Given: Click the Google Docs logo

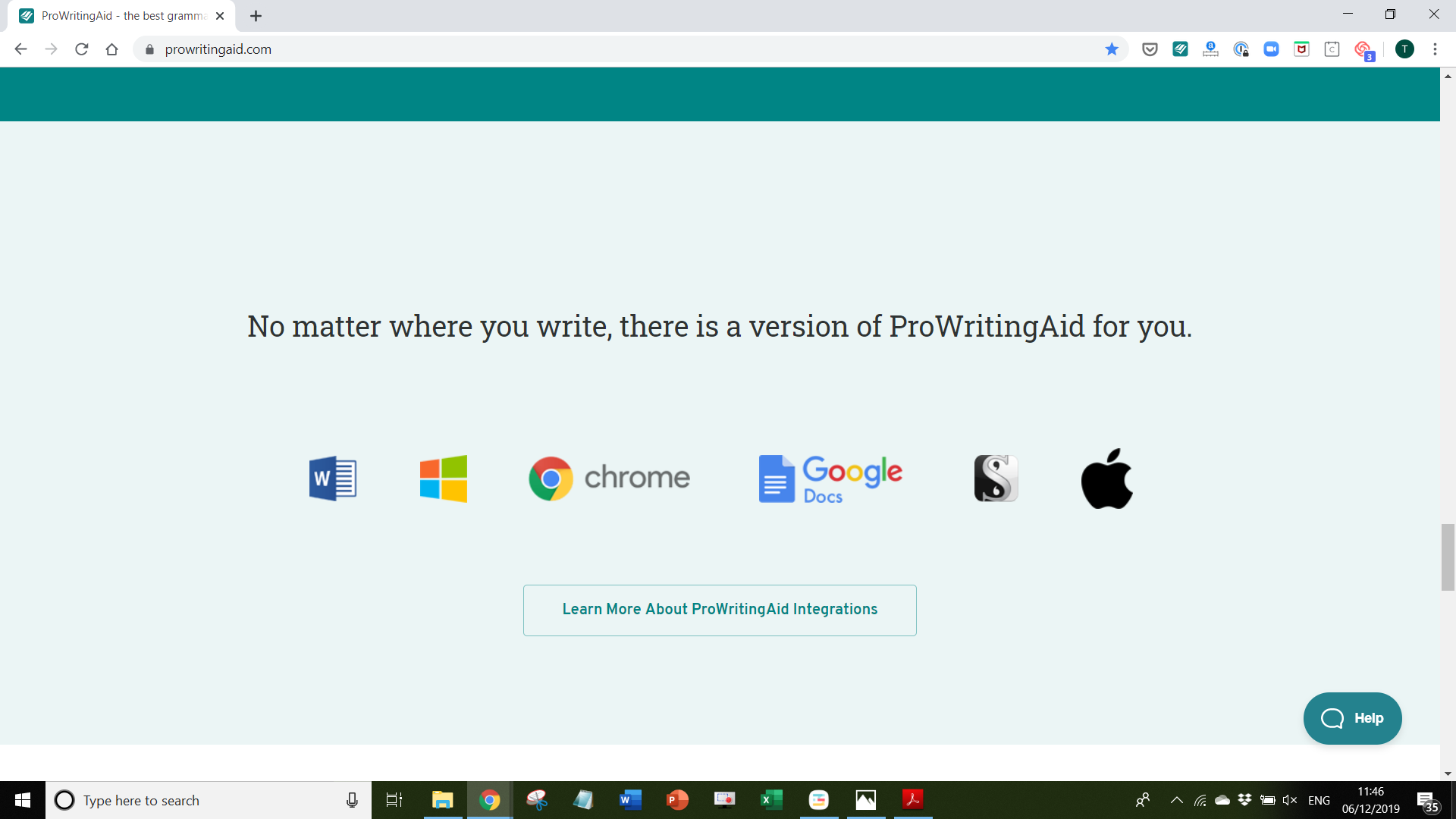Looking at the screenshot, I should pos(830,478).
